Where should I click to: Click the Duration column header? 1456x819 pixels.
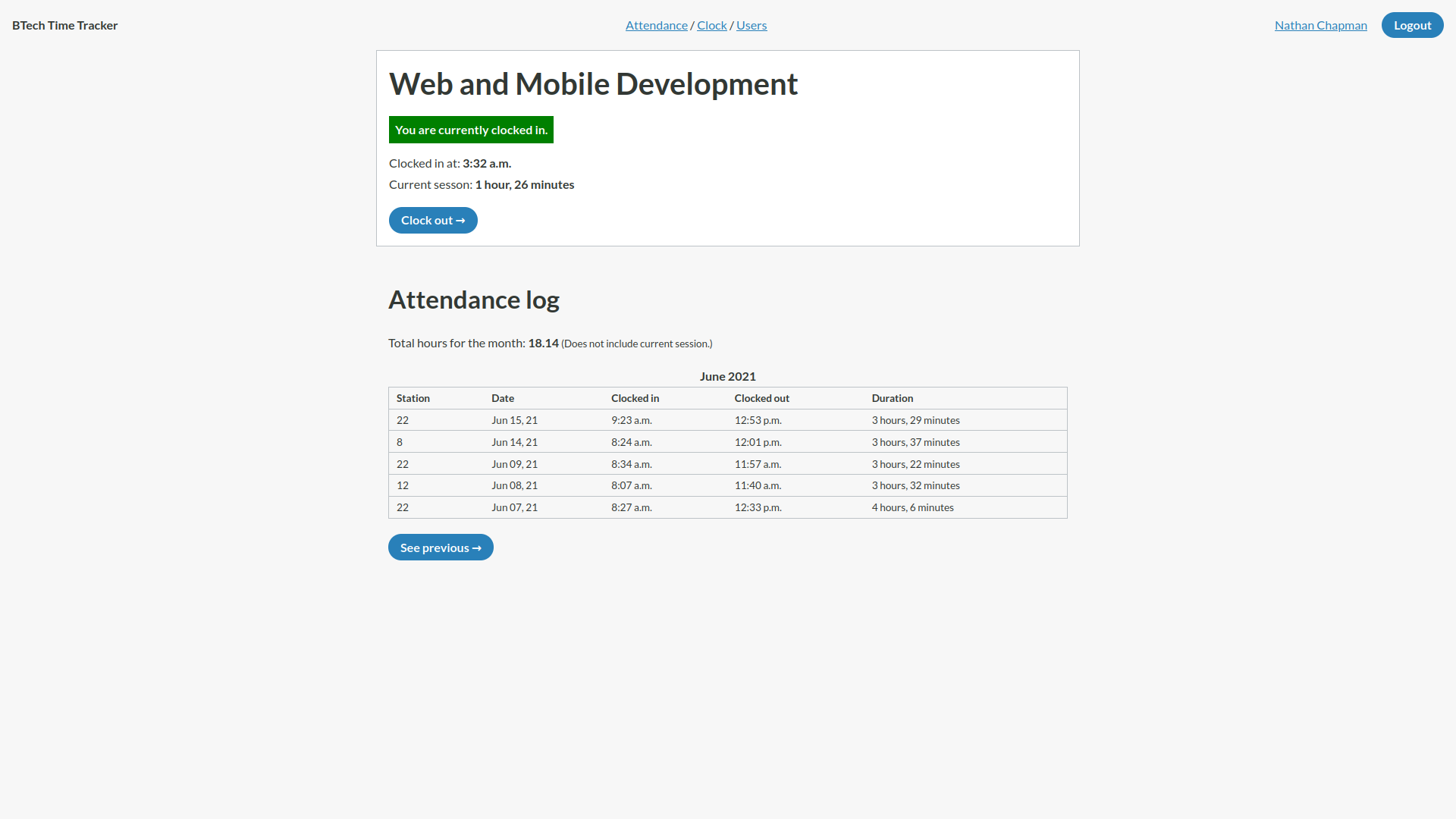click(x=892, y=398)
